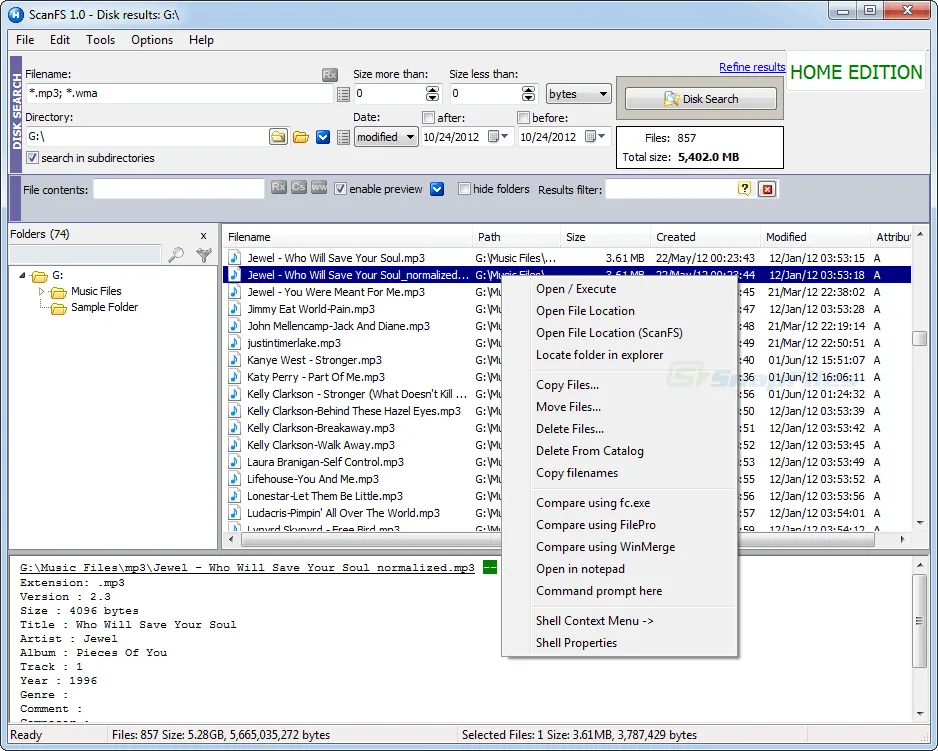Viewport: 938px width, 751px height.
Task: Toggle search in subdirectories checkbox
Action: [32, 158]
